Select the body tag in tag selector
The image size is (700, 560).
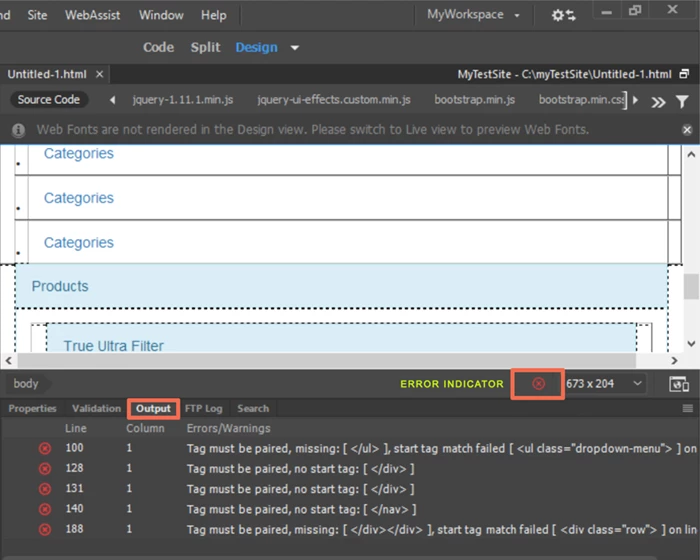point(26,384)
